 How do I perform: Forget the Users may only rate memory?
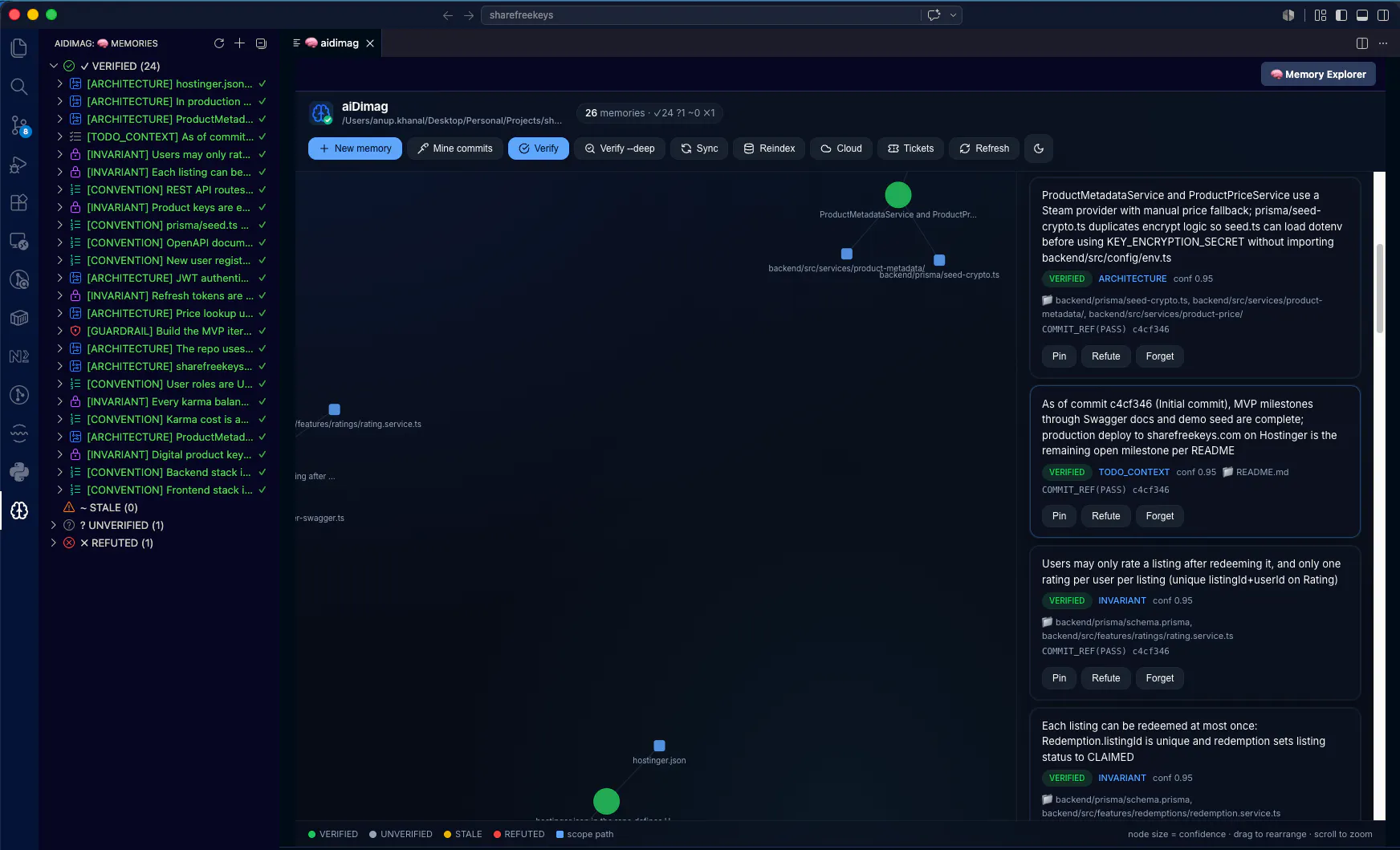tap(1159, 678)
